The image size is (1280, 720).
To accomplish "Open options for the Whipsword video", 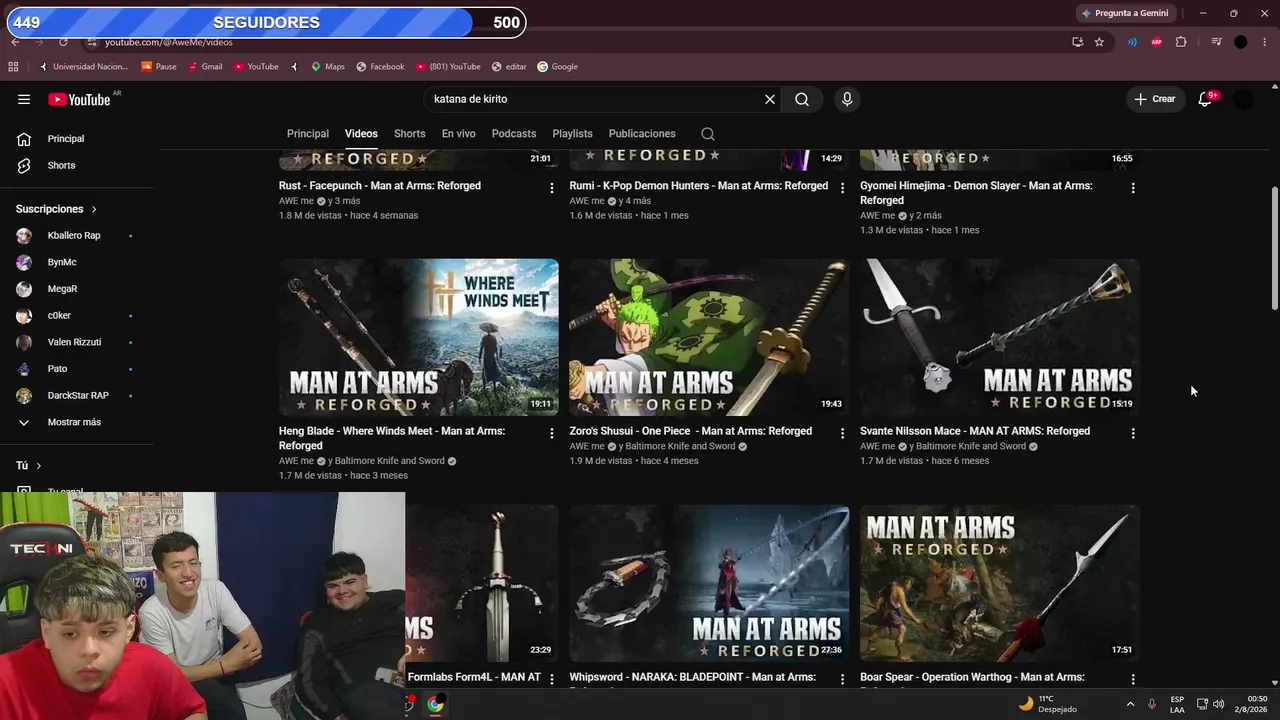I will [842, 679].
